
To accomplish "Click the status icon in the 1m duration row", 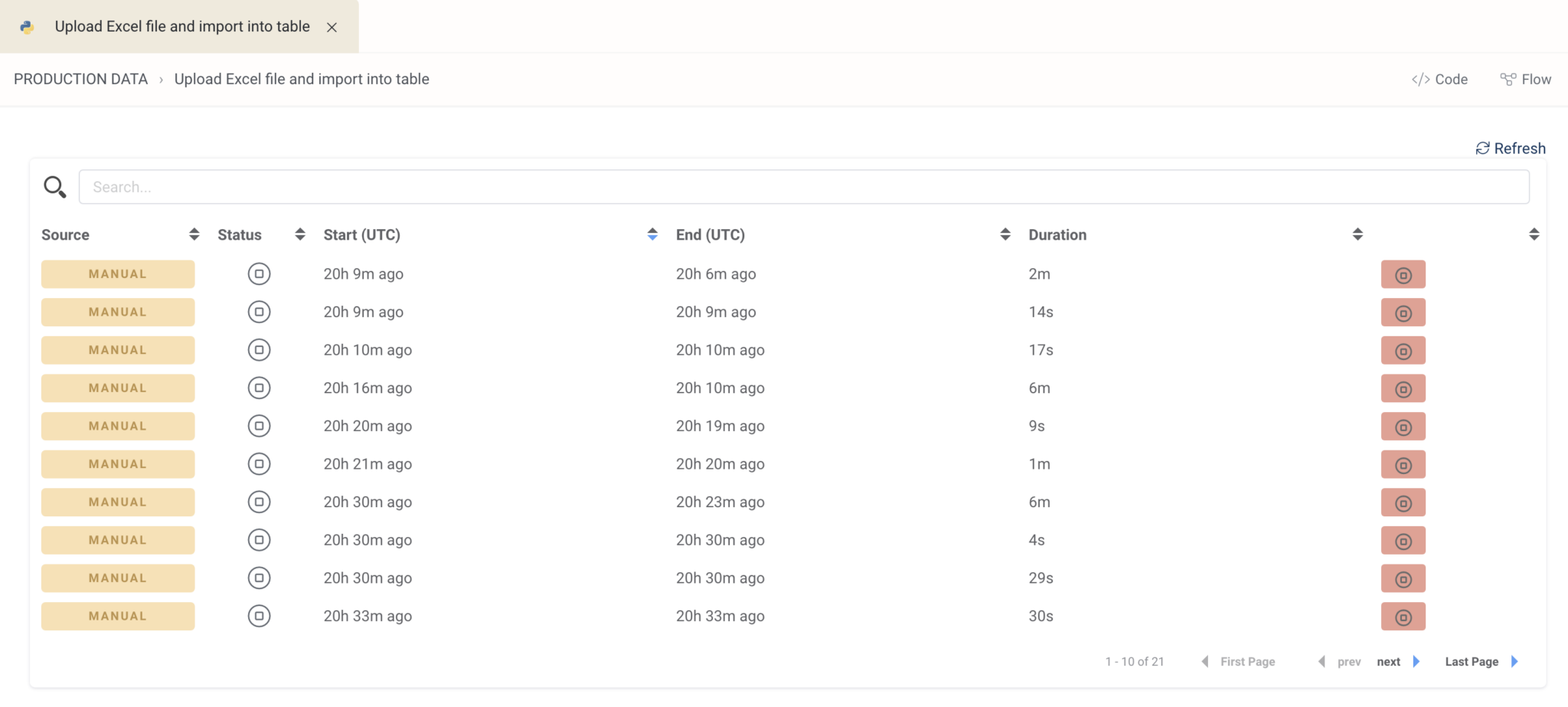I will (x=259, y=464).
